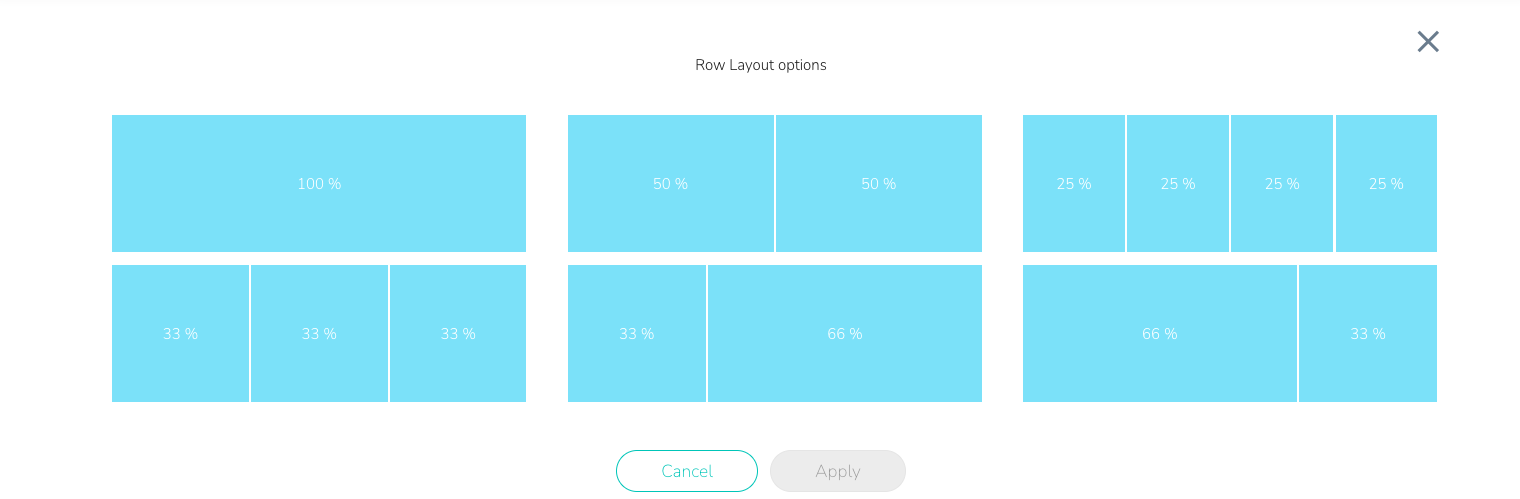
Task: Select the third 25 % column block
Action: (1281, 183)
